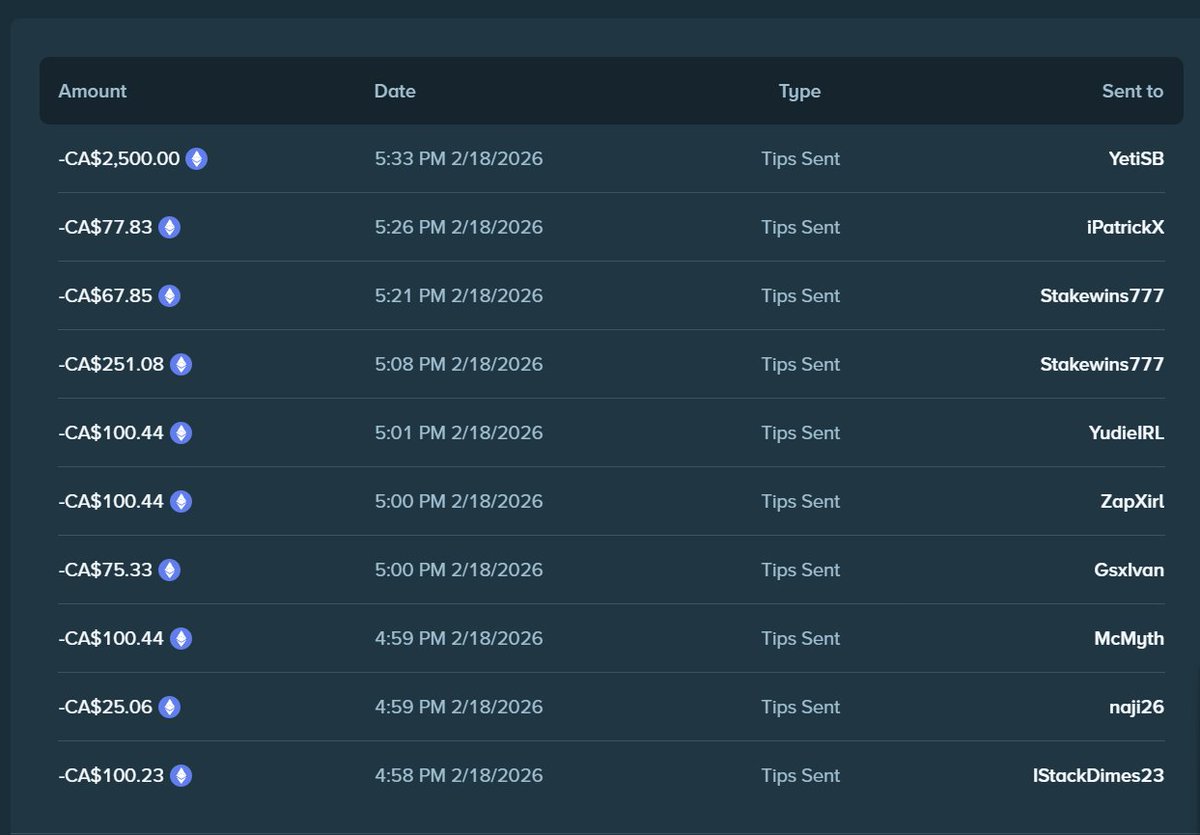
Task: Click the Type column header
Action: (x=800, y=91)
